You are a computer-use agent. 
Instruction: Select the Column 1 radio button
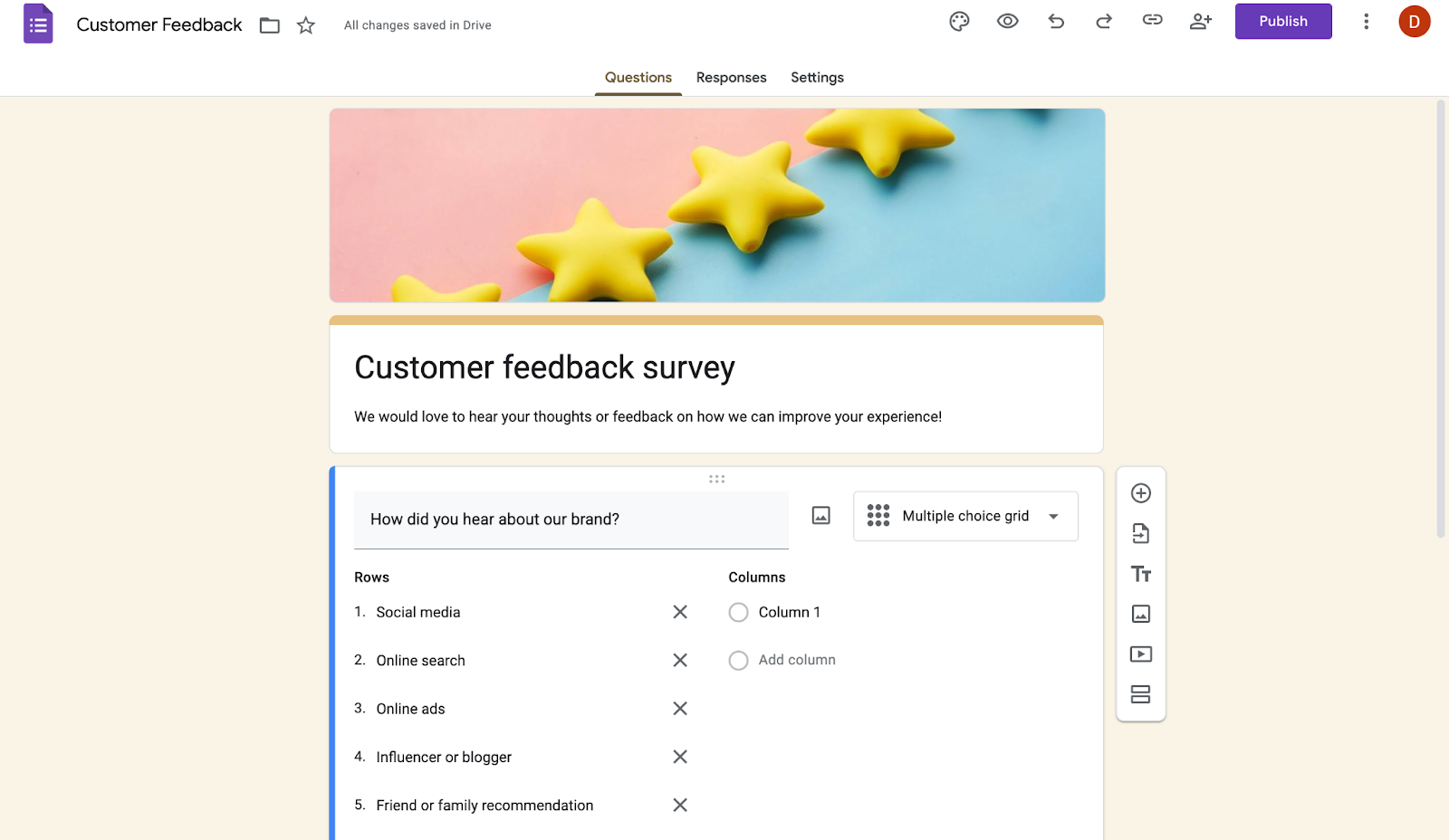click(x=738, y=612)
